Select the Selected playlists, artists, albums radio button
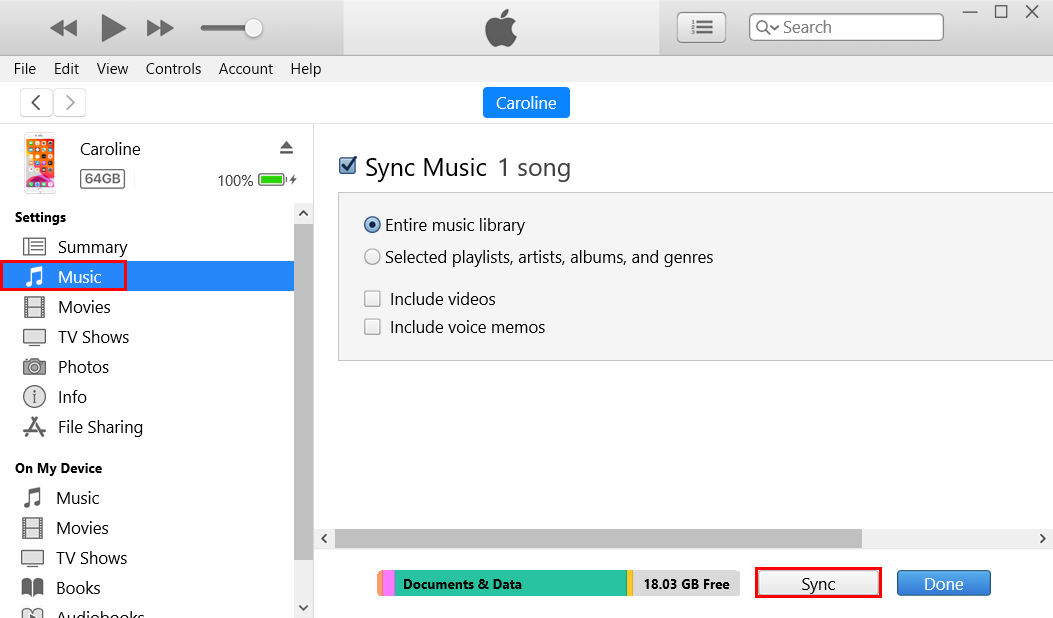The height and width of the screenshot is (618, 1053). tap(372, 257)
